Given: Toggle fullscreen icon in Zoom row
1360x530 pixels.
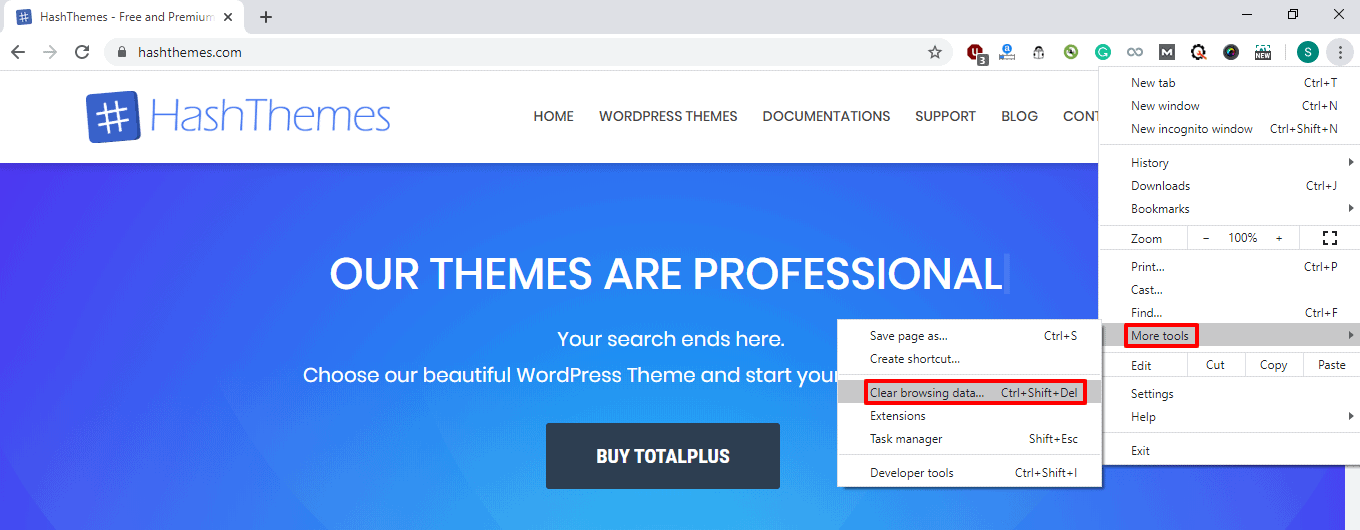Looking at the screenshot, I should coord(1330,238).
